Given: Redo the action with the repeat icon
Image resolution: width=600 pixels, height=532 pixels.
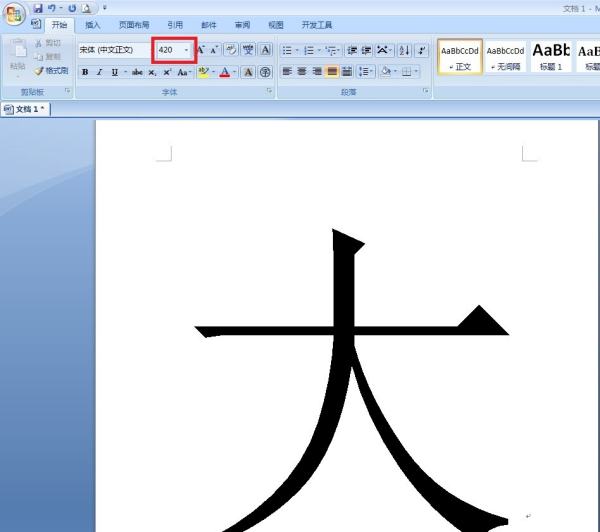Looking at the screenshot, I should pos(72,8).
